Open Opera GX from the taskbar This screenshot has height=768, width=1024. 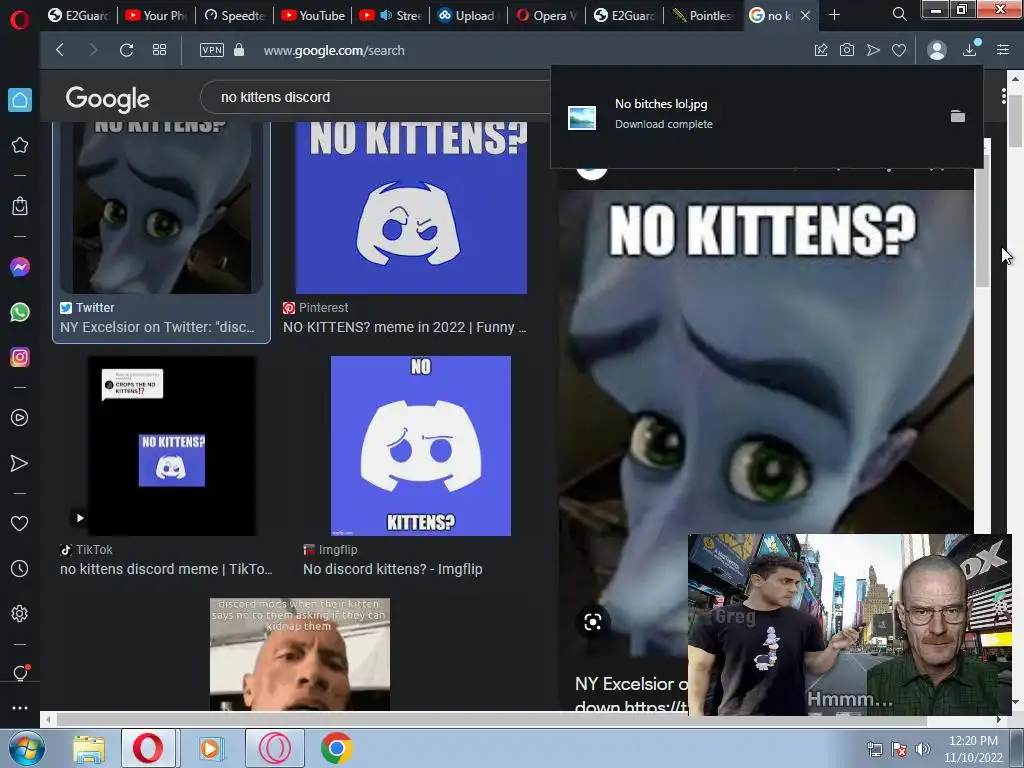coord(275,748)
